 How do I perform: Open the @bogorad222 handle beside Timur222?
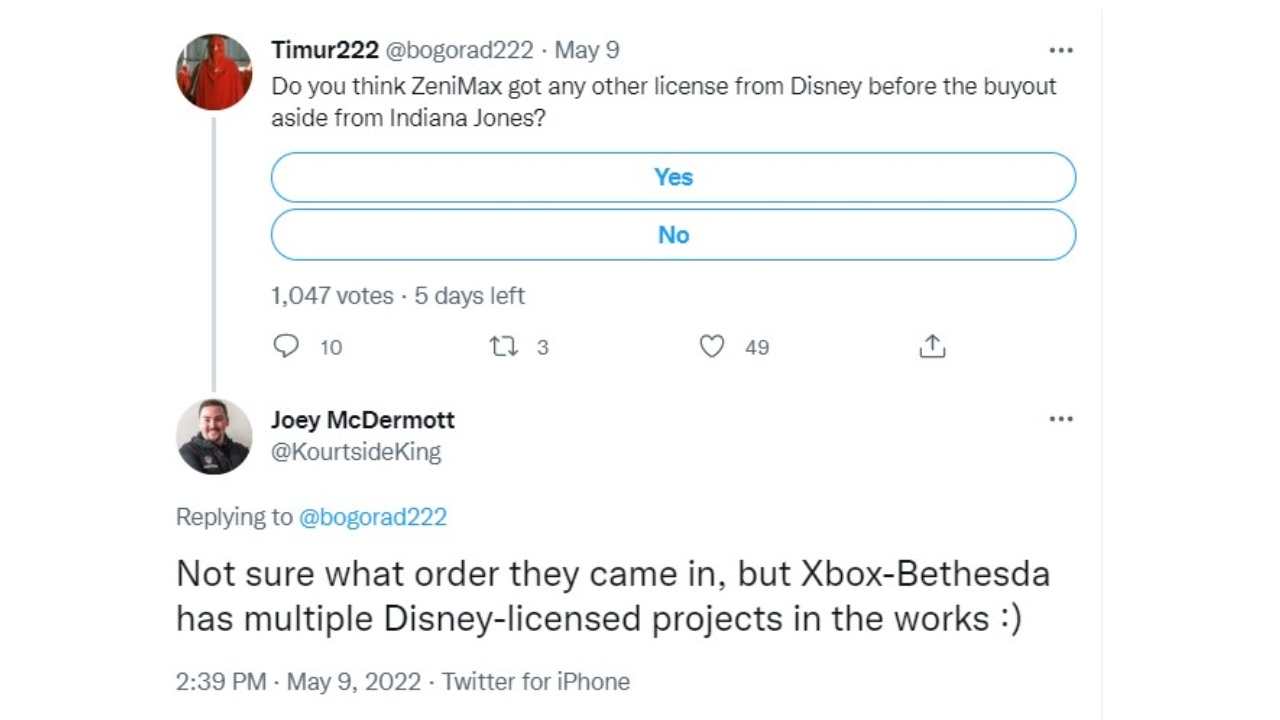tap(460, 50)
